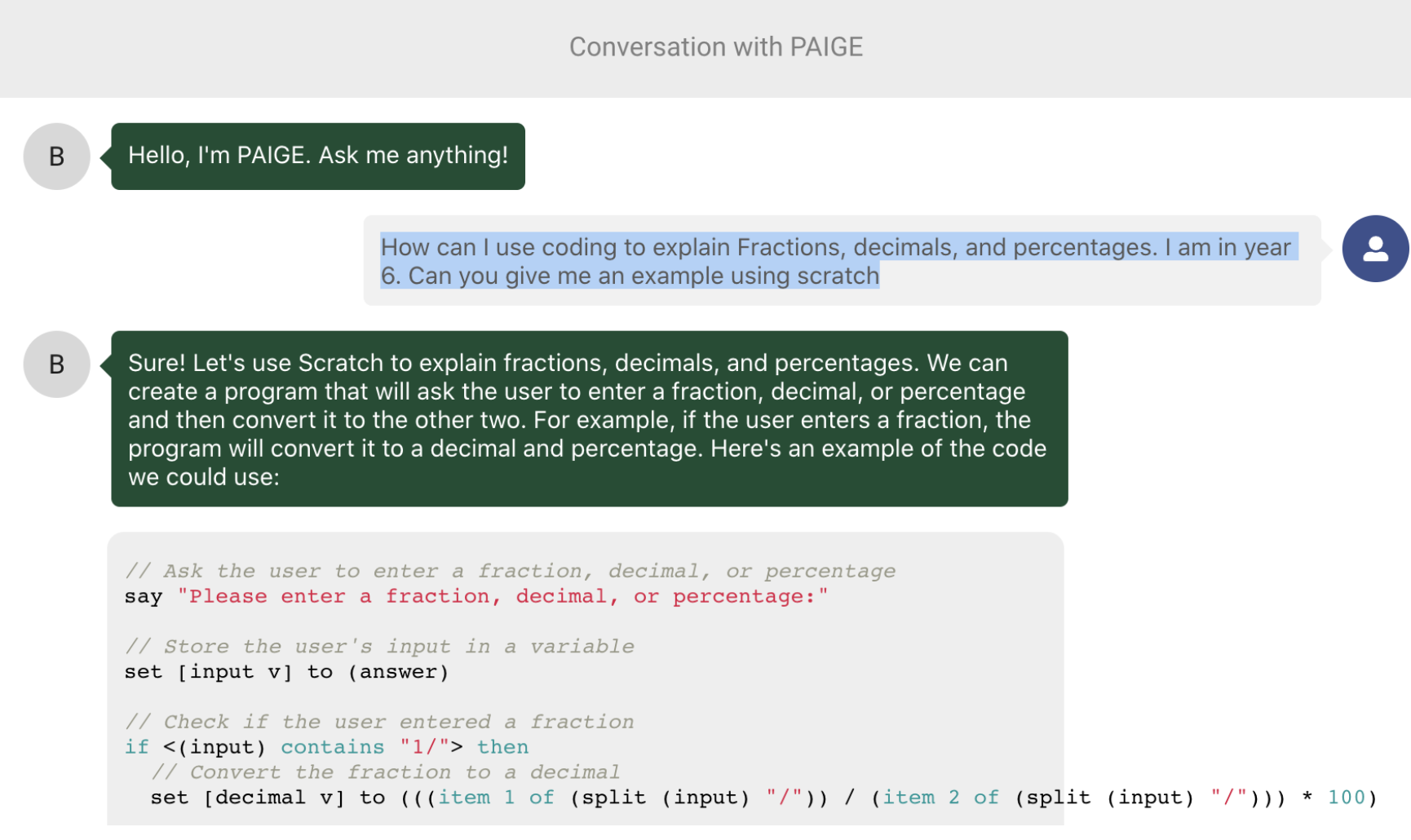Click the B avatar beside the Scratch explanation
Viewport: 1411px width, 840px height.
pyautogui.click(x=56, y=365)
